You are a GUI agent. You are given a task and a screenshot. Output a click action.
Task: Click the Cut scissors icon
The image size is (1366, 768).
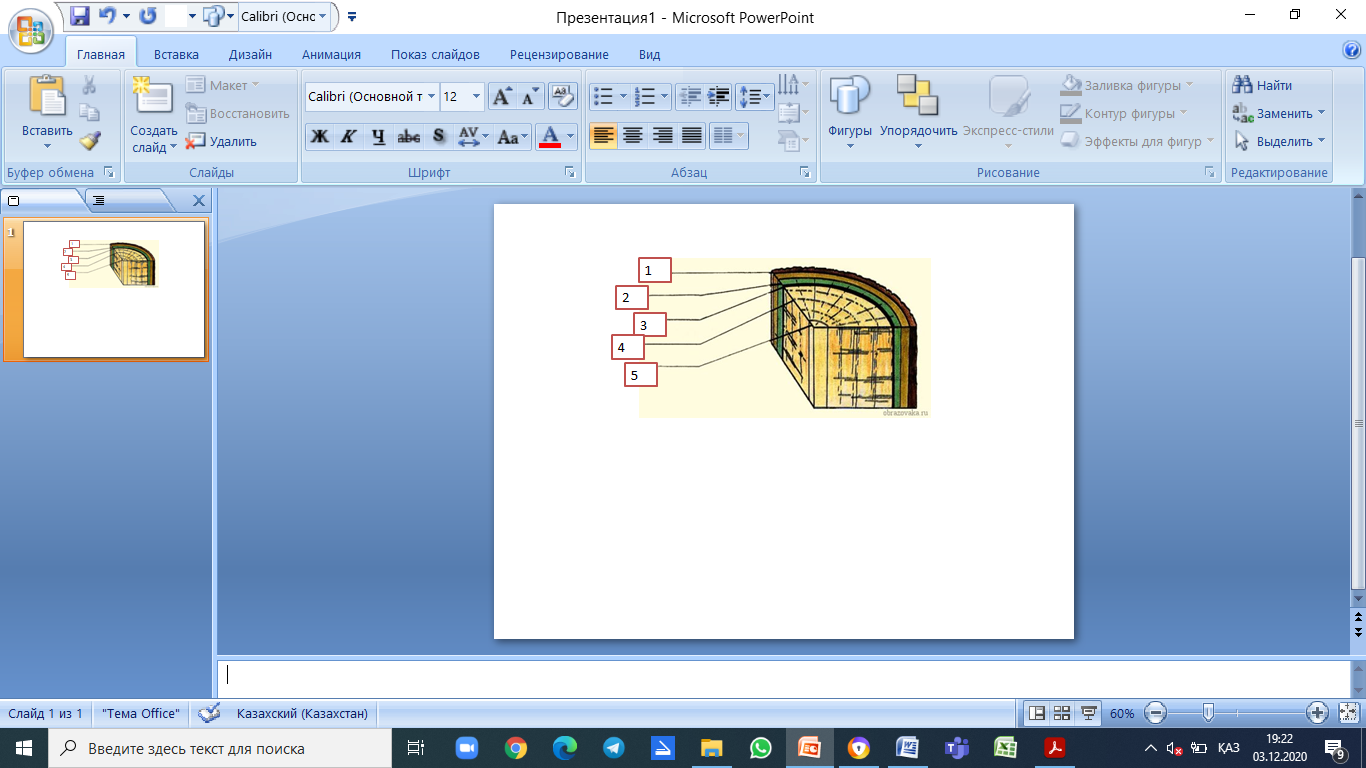(x=89, y=86)
